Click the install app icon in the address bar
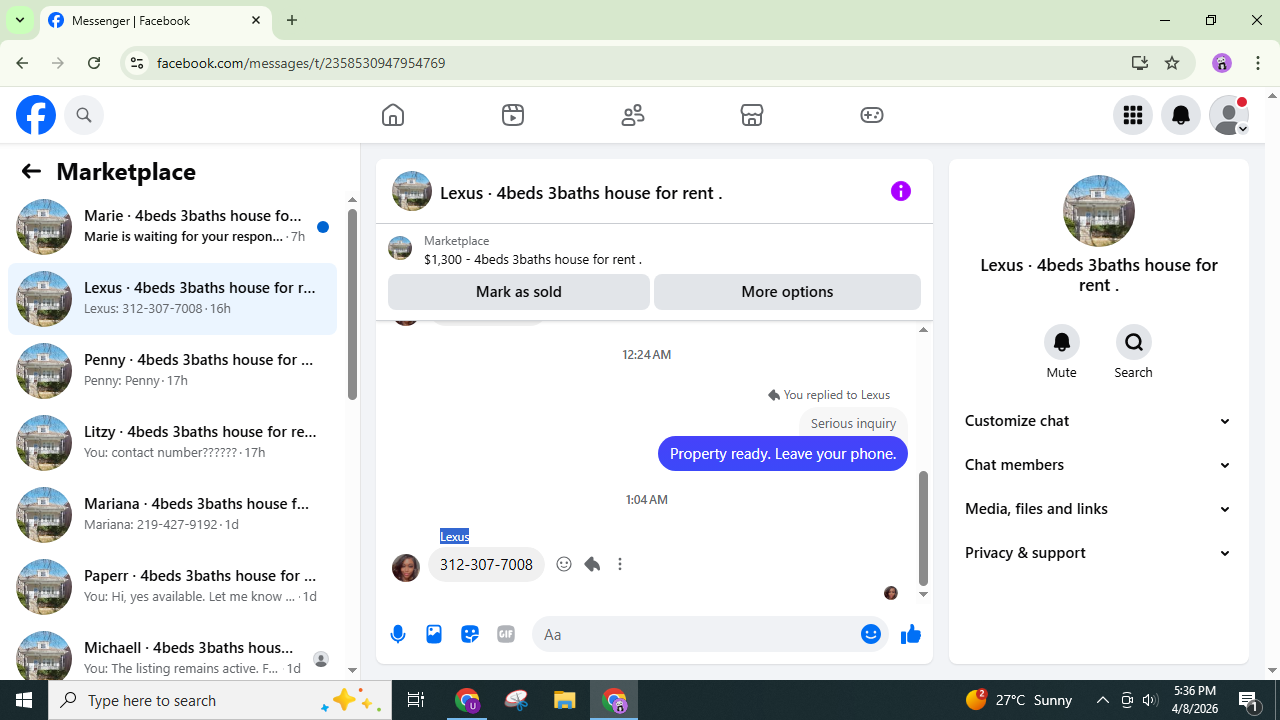Screen dimensions: 1280x720 tap(1139, 63)
